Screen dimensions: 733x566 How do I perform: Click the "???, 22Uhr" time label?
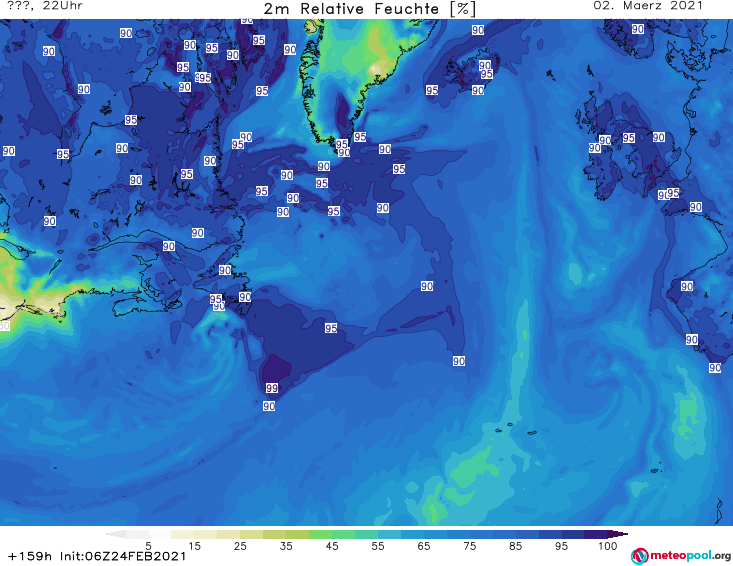click(45, 6)
